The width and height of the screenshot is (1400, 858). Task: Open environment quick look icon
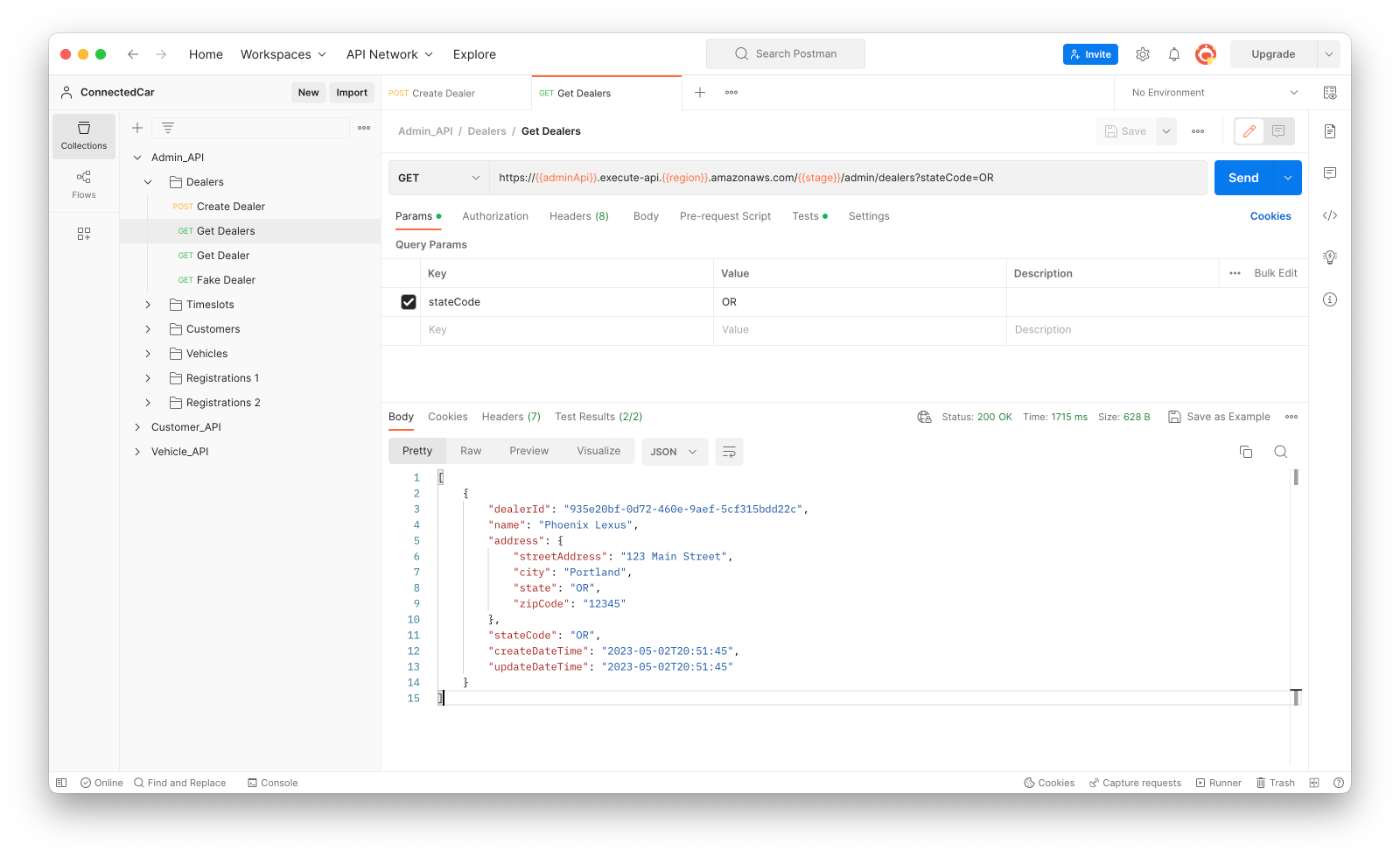pos(1330,93)
